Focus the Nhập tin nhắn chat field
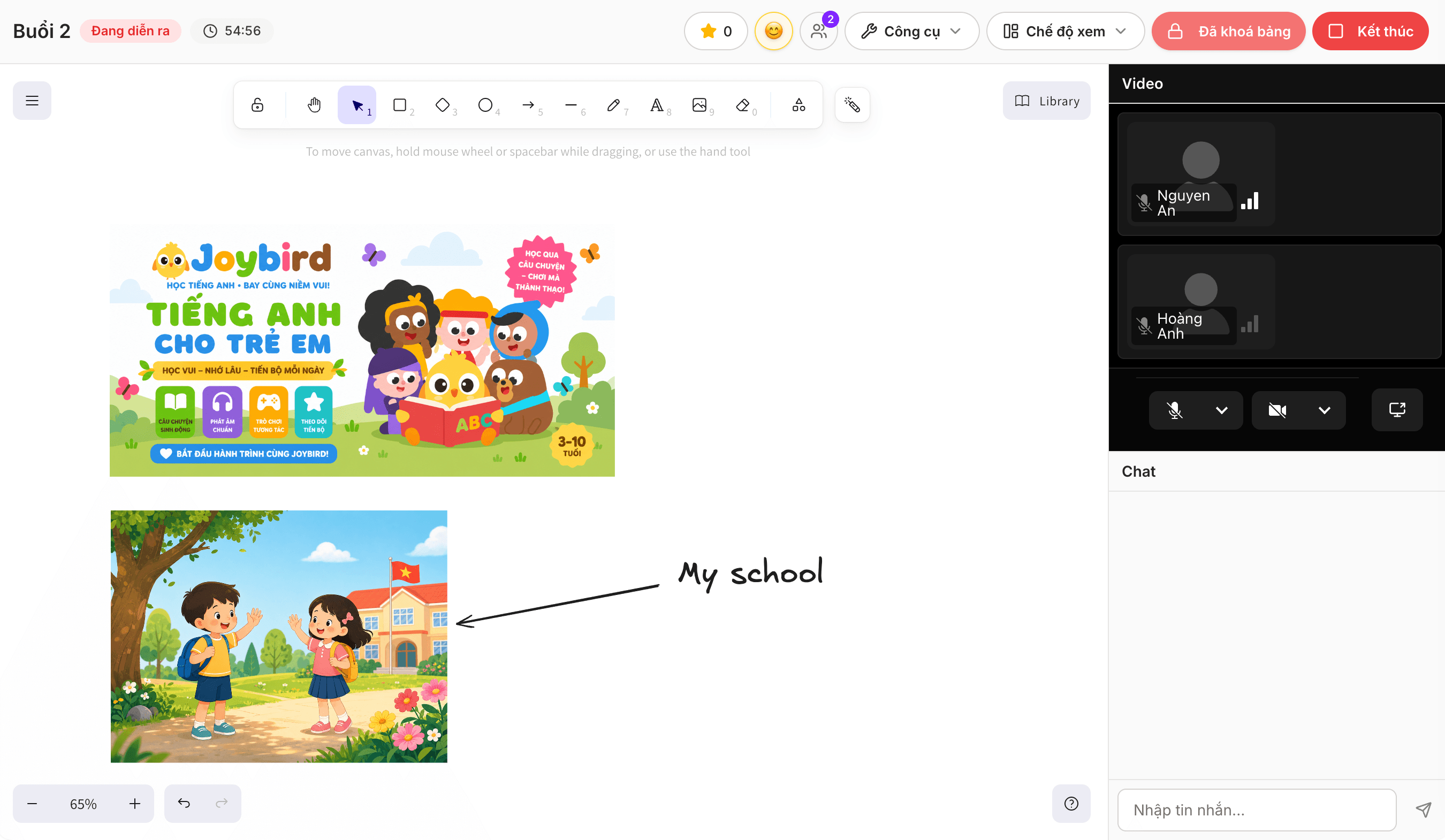 tap(1257, 810)
